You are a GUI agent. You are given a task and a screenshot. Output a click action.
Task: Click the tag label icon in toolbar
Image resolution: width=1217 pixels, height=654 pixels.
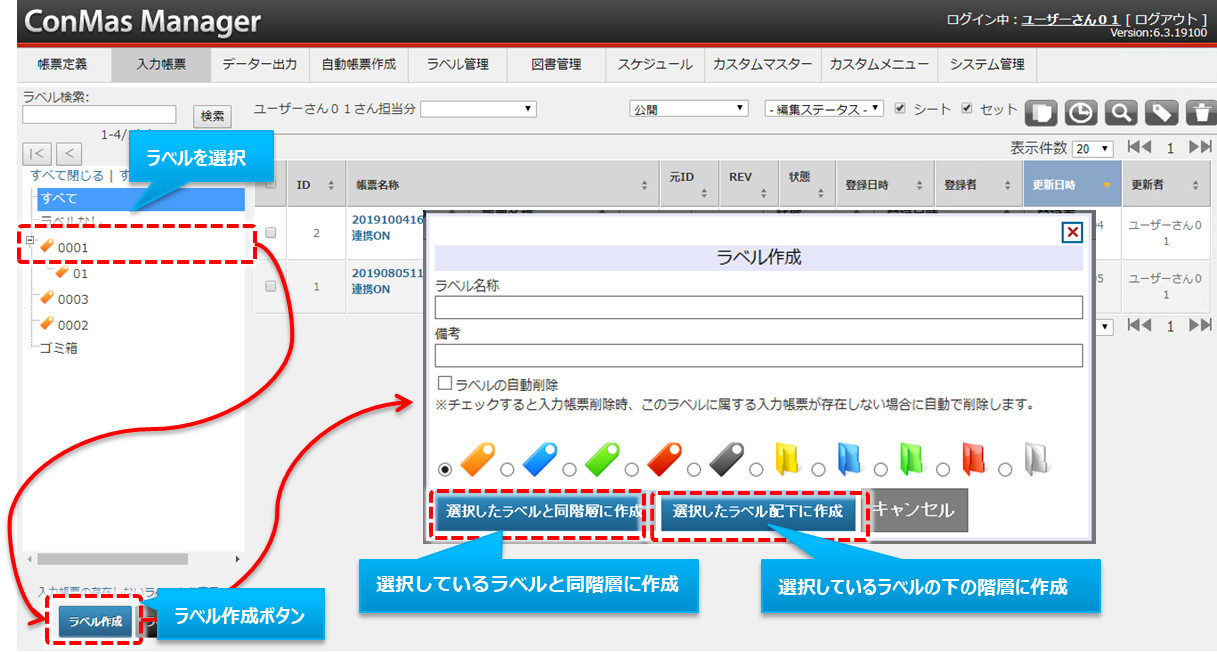1160,113
